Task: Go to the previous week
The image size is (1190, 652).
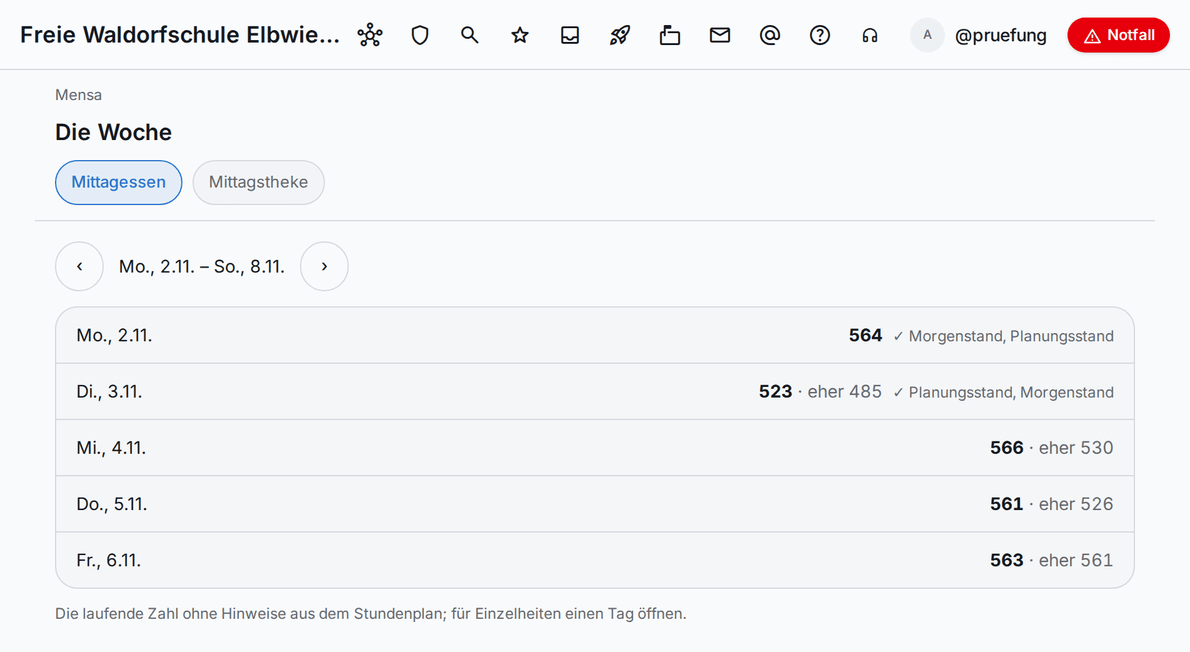Action: [x=79, y=266]
